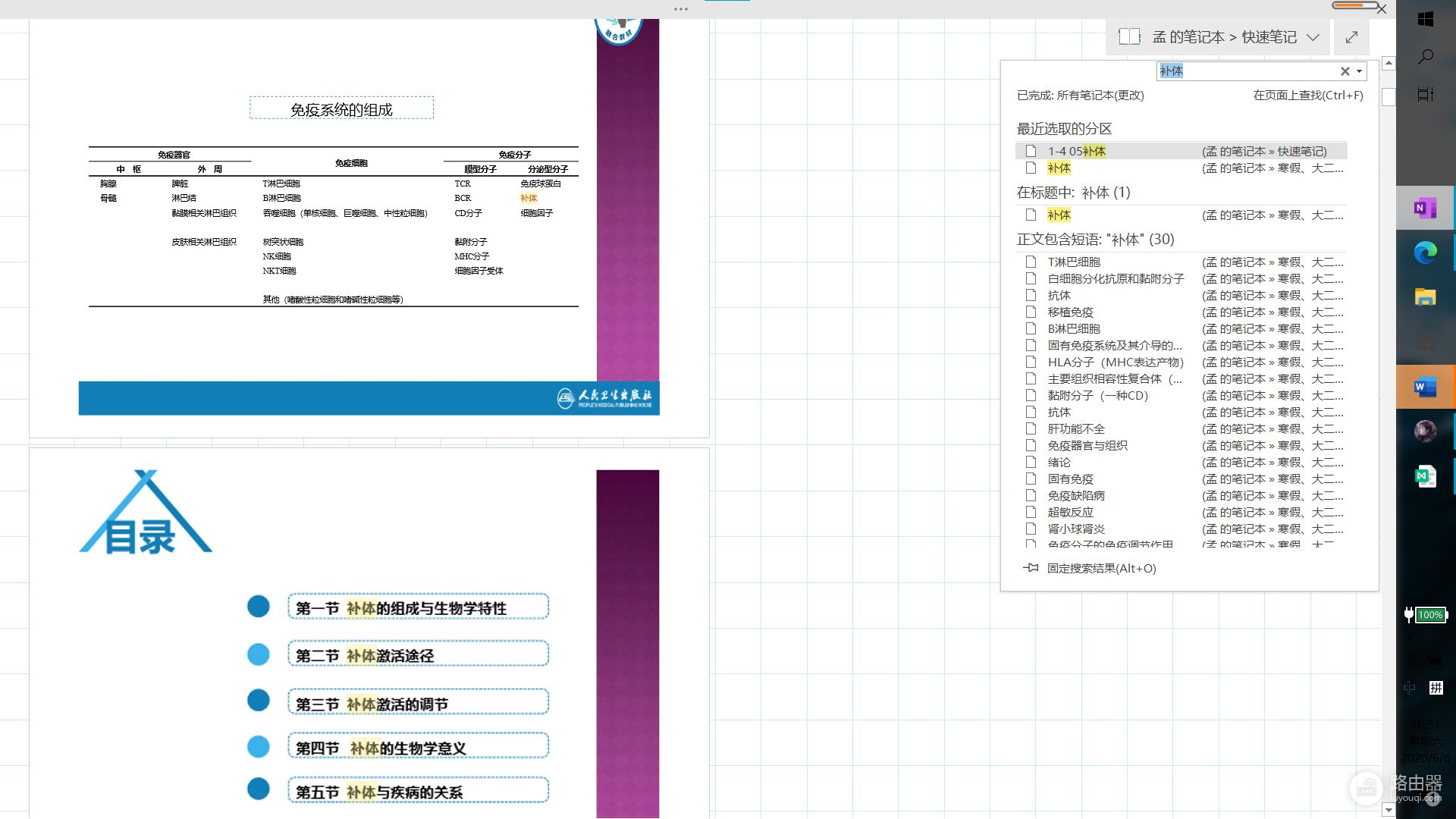Click 已完成: 所有笔记本(更改) scope link
The height and width of the screenshot is (819, 1456).
[x=1080, y=95]
